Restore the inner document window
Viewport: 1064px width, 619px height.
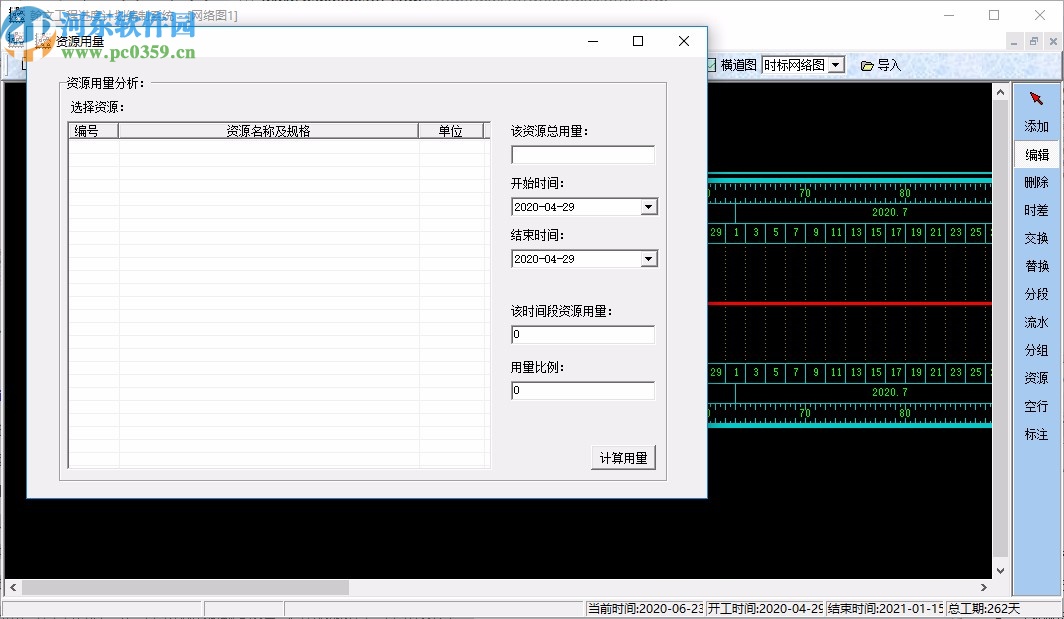pos(1033,41)
